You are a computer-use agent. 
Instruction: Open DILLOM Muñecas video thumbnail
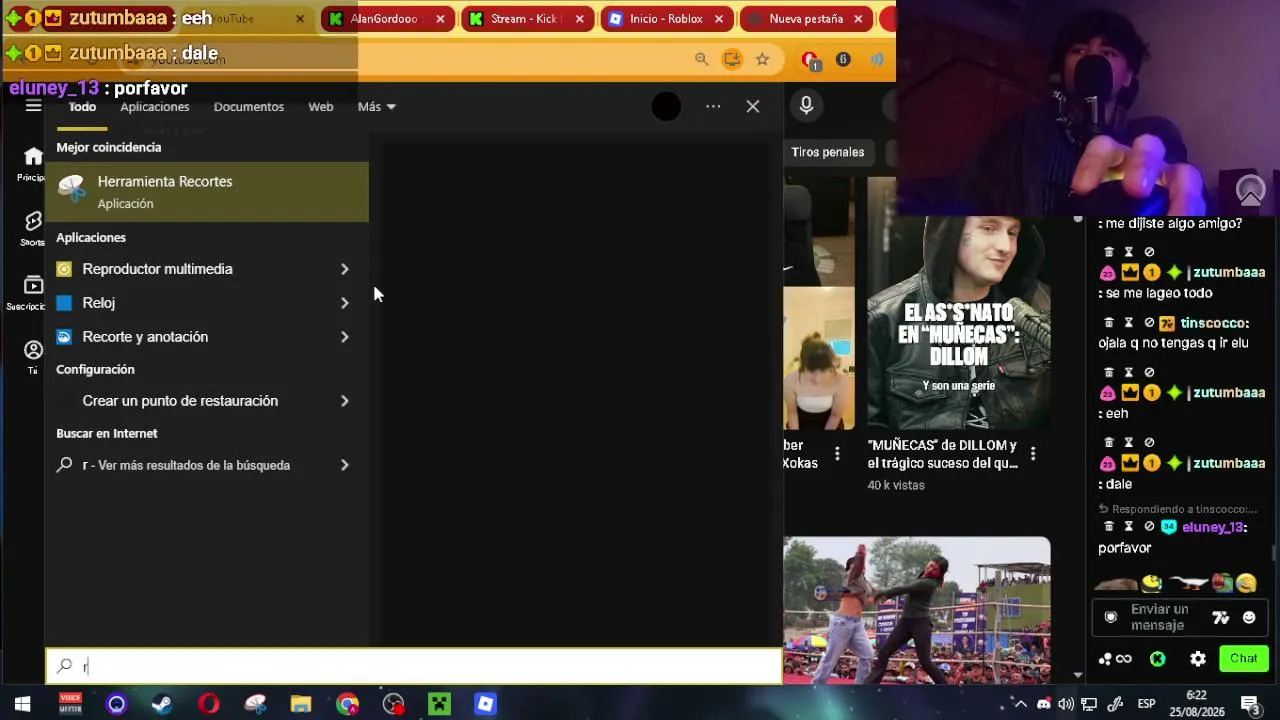click(959, 303)
